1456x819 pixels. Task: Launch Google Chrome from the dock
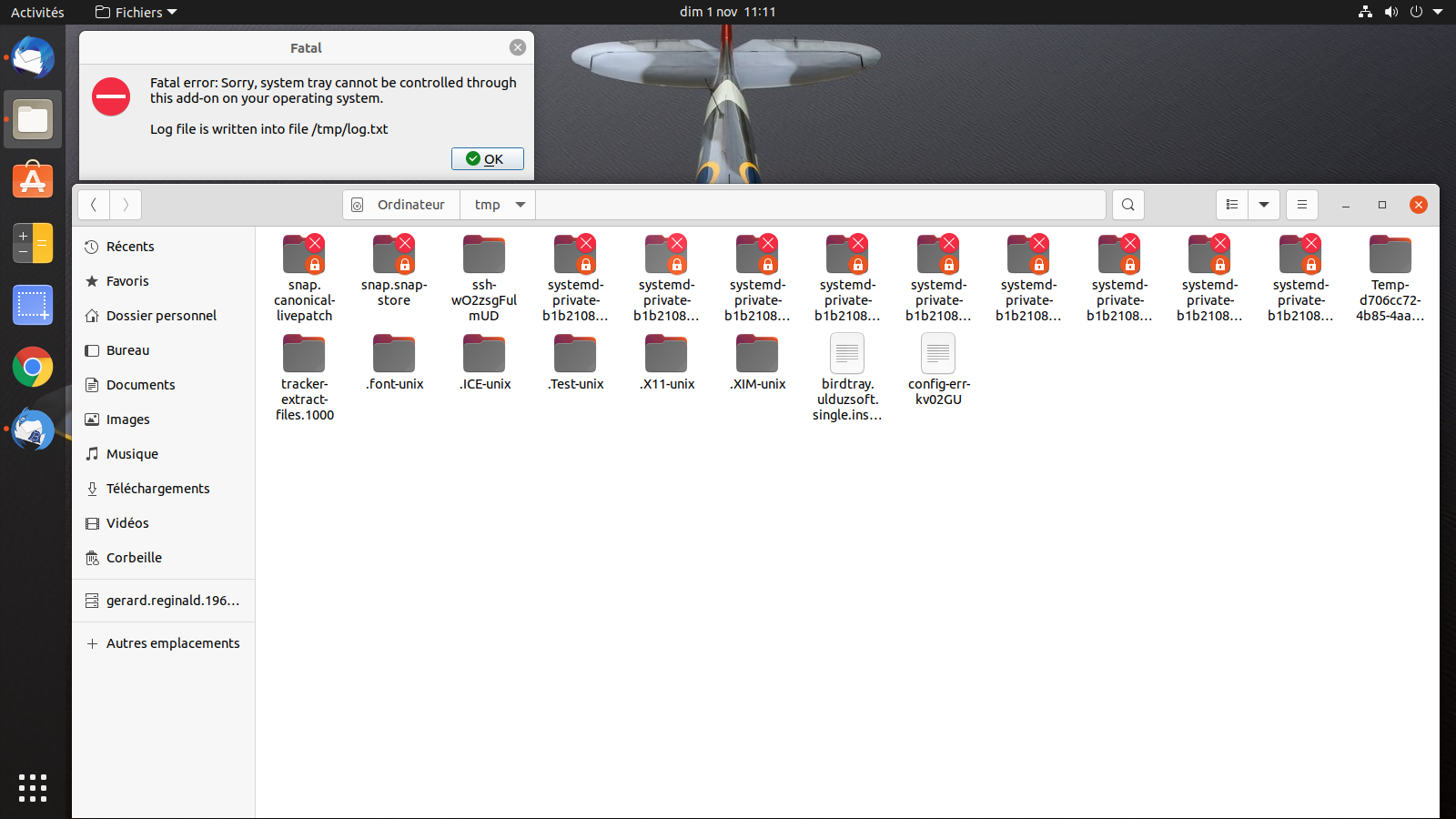33,368
